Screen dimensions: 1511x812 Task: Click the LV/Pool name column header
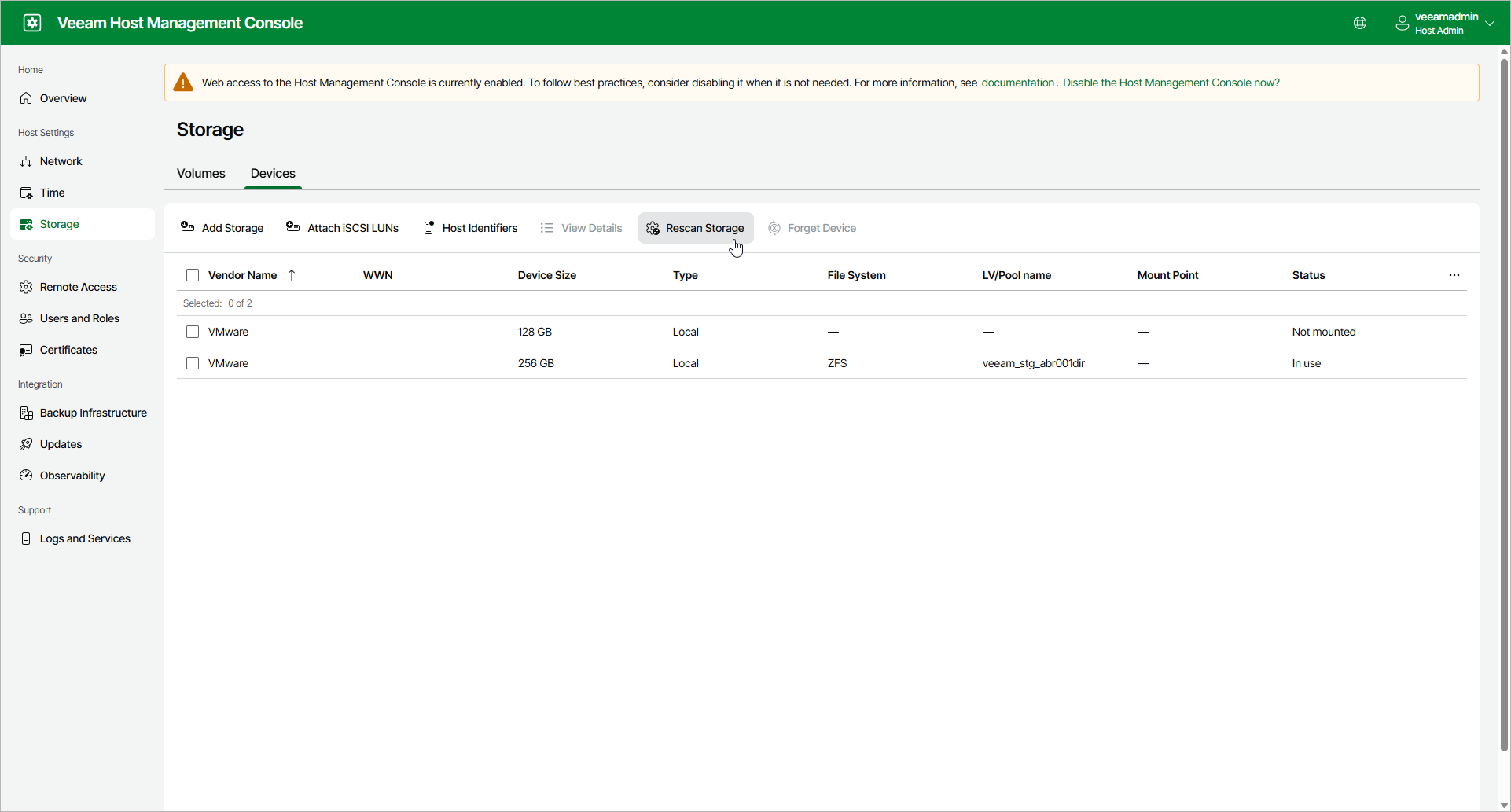click(1017, 275)
